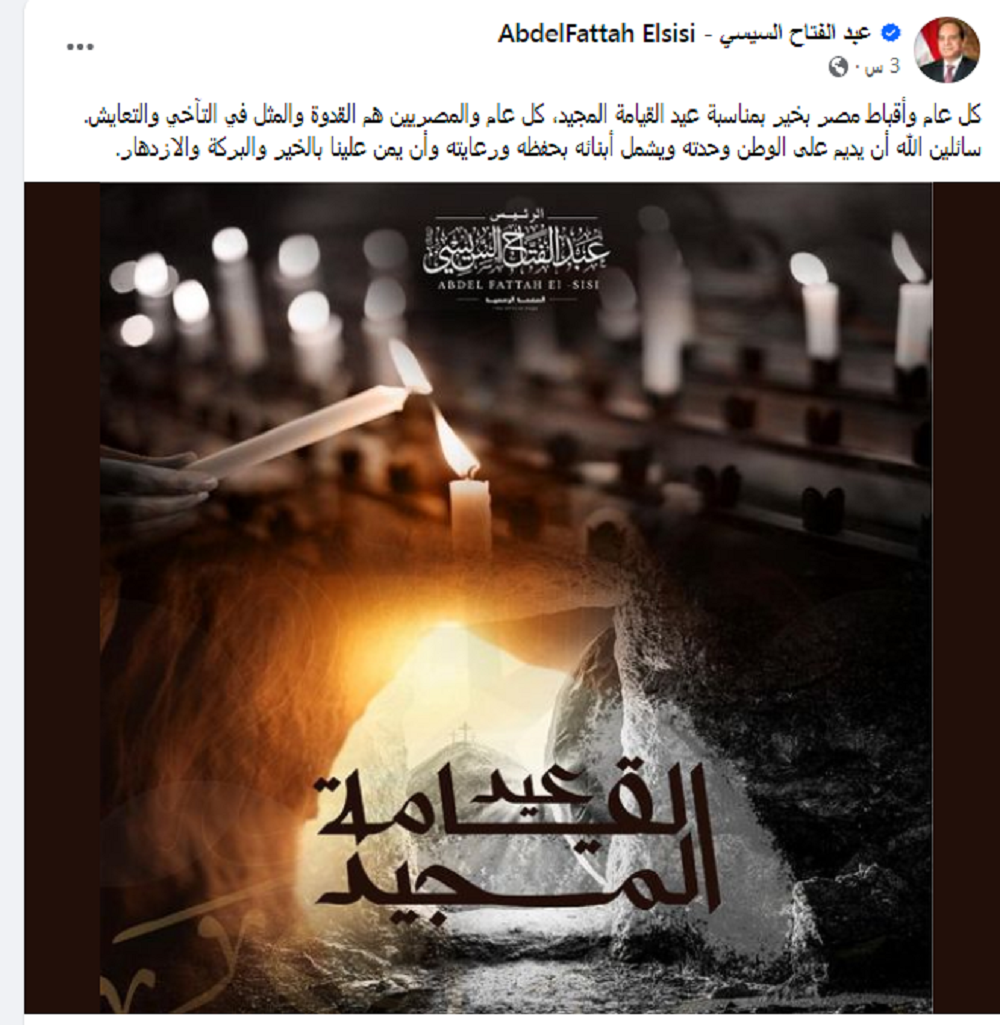
Task: Click the second line beginning with سائلين الله
Action: [548, 150]
